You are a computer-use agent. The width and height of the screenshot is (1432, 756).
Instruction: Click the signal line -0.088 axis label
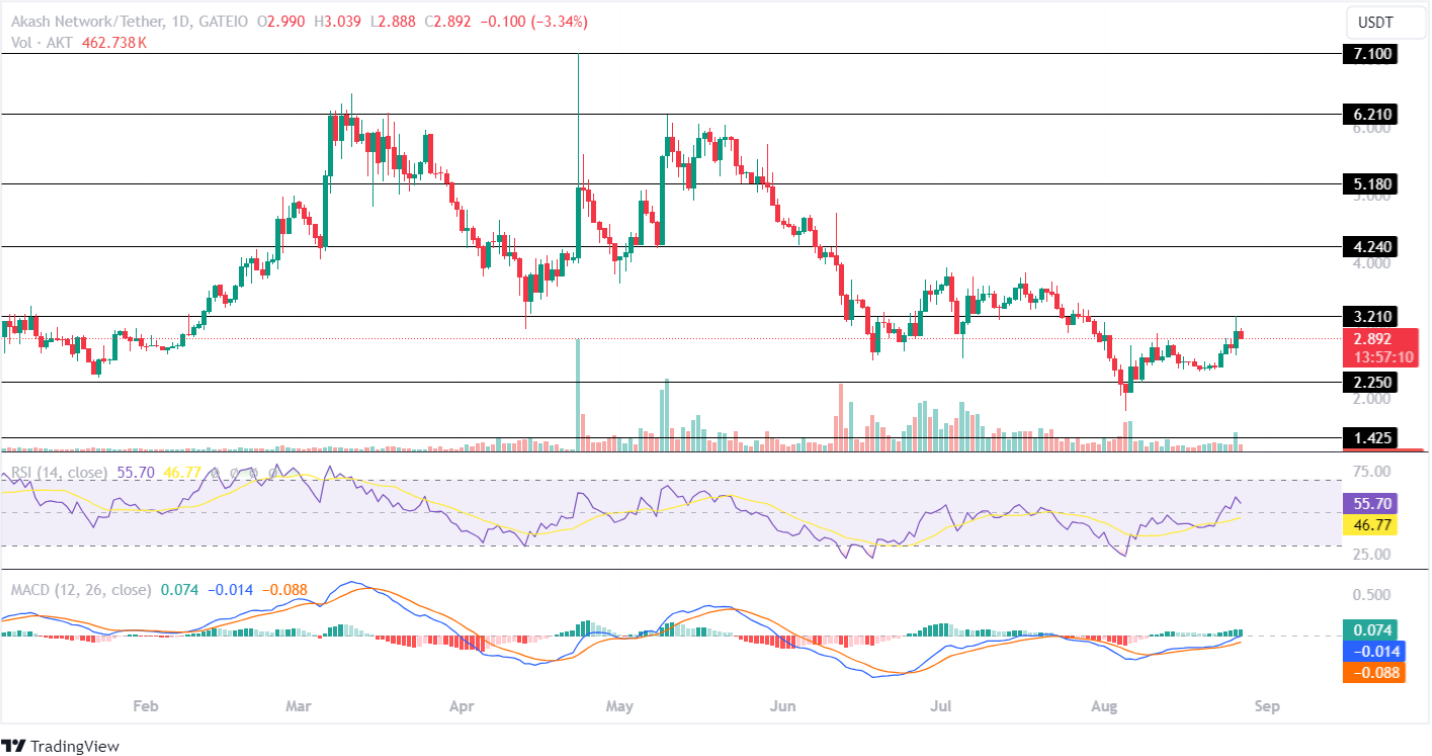pyautogui.click(x=1373, y=672)
